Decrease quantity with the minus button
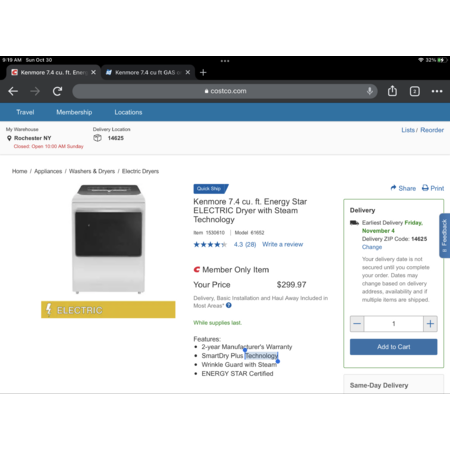The width and height of the screenshot is (450, 450). 357,324
